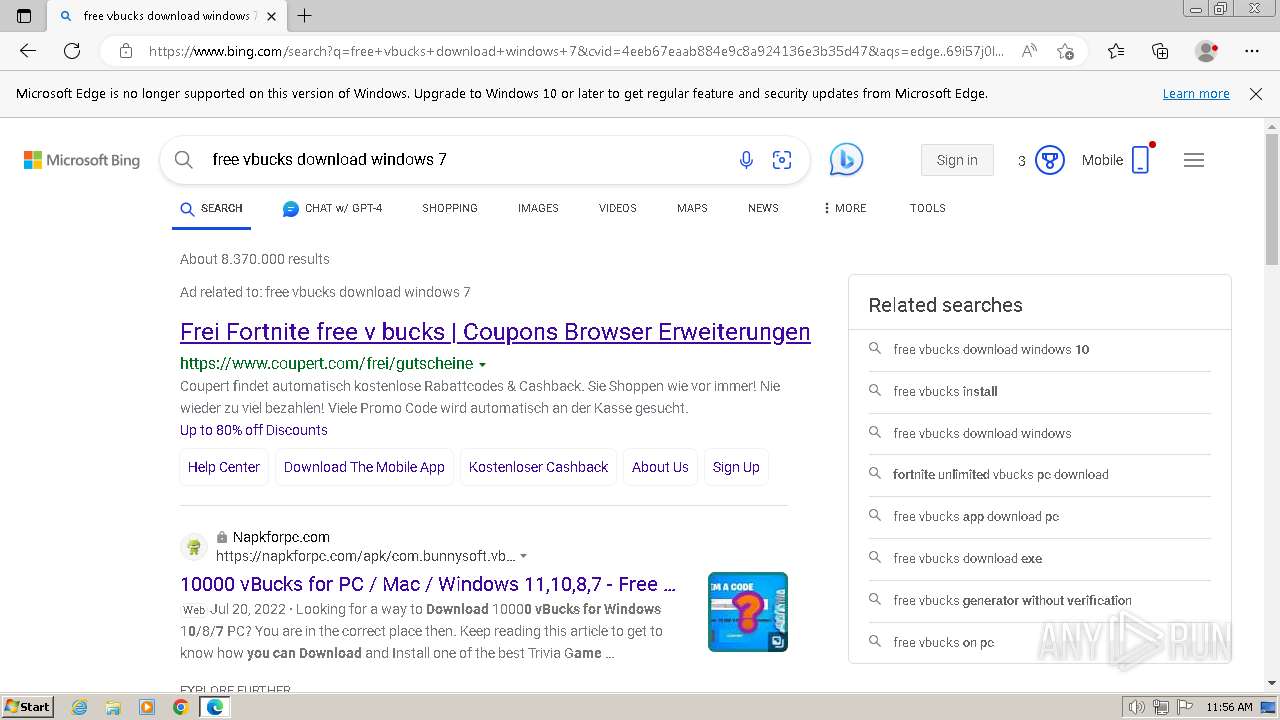Add this page to favorites

pyautogui.click(x=1065, y=51)
